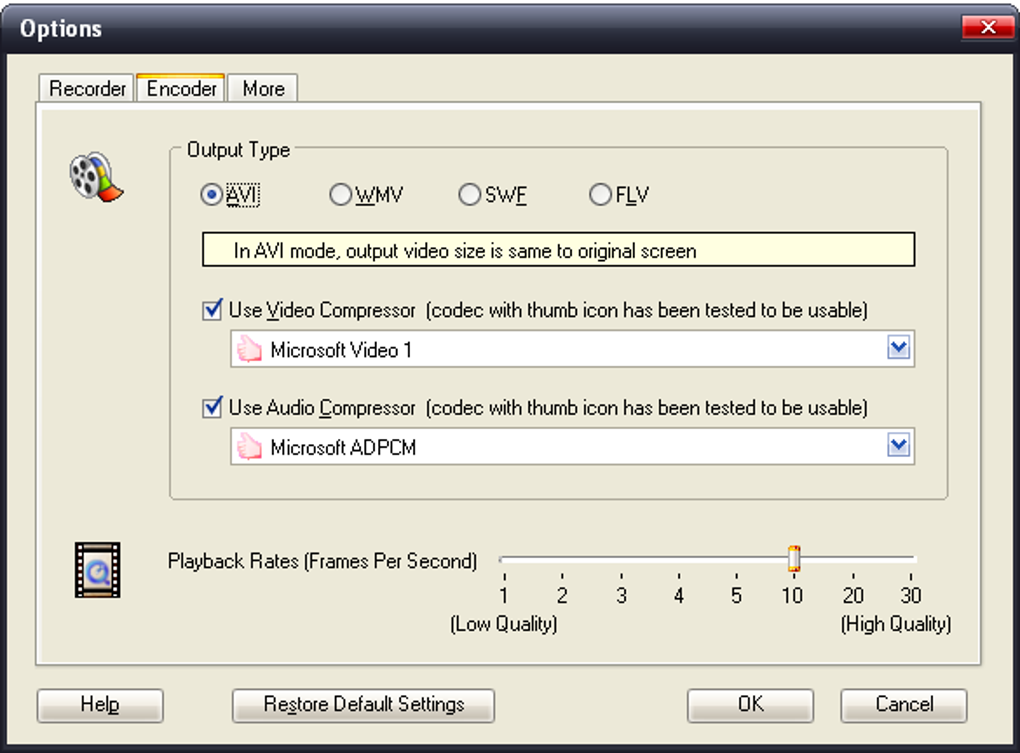Viewport: 1020px width, 753px height.
Task: Open the More tab
Action: tap(263, 89)
